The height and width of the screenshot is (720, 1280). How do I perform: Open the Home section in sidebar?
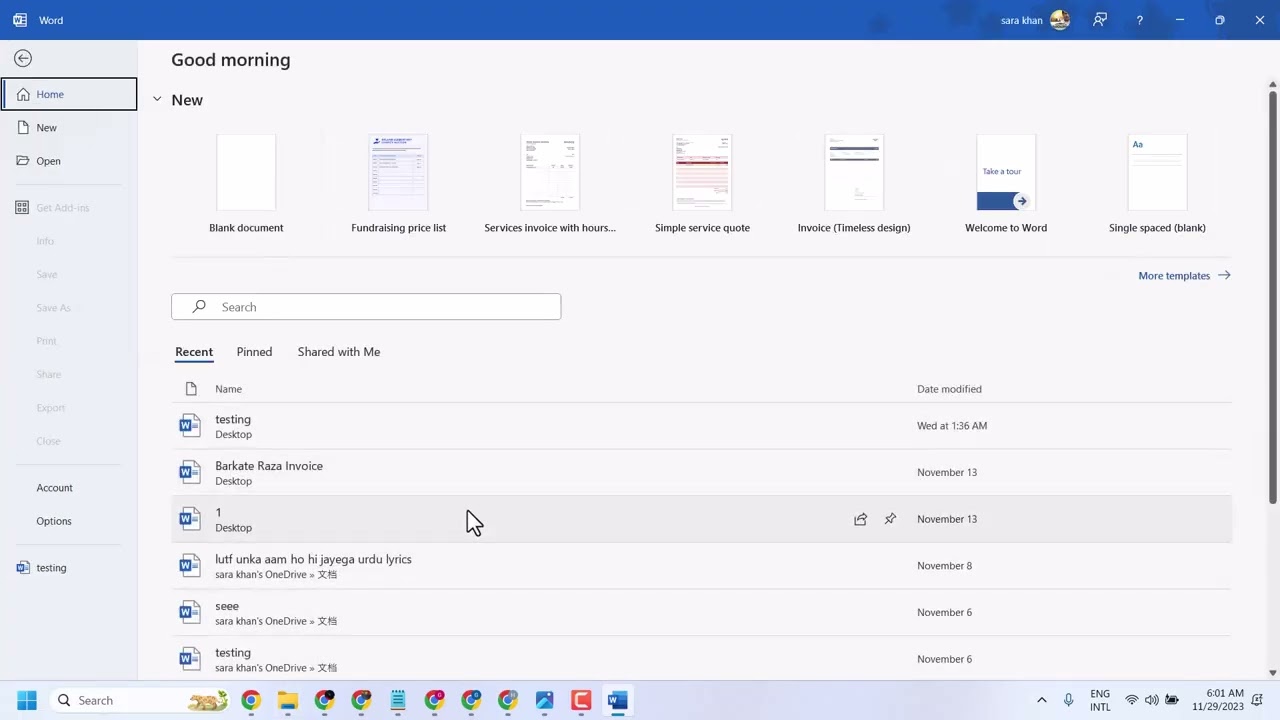point(69,94)
